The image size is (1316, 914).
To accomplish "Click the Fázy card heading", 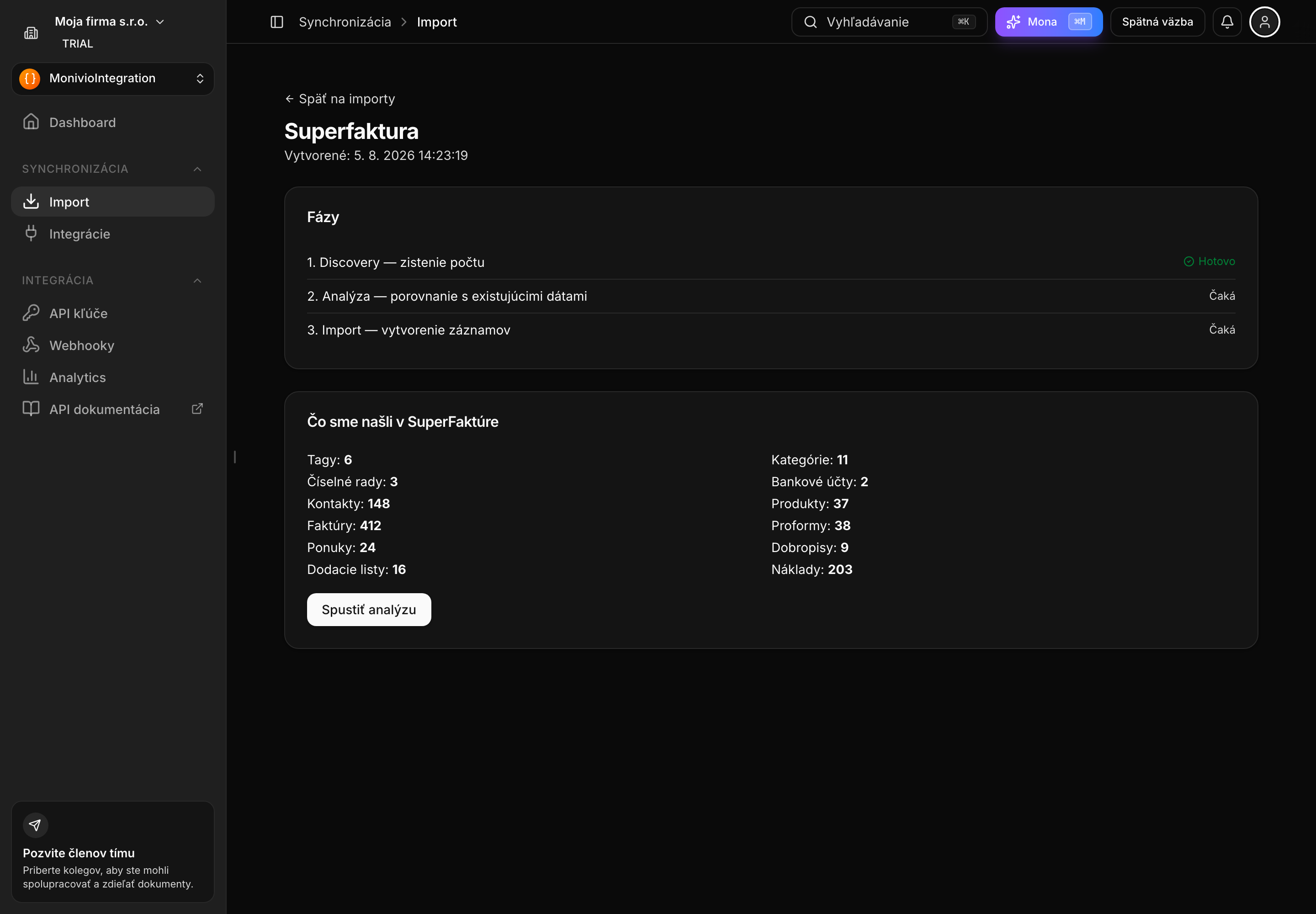I will pos(323,217).
